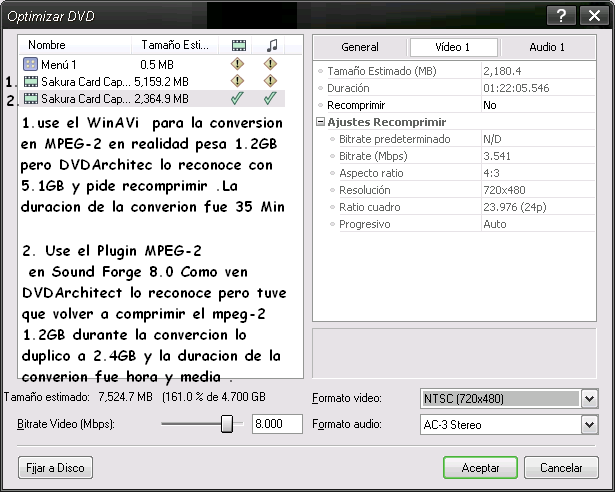Close the Optimizar DVD dialog
The height and width of the screenshot is (492, 615).
[594, 16]
